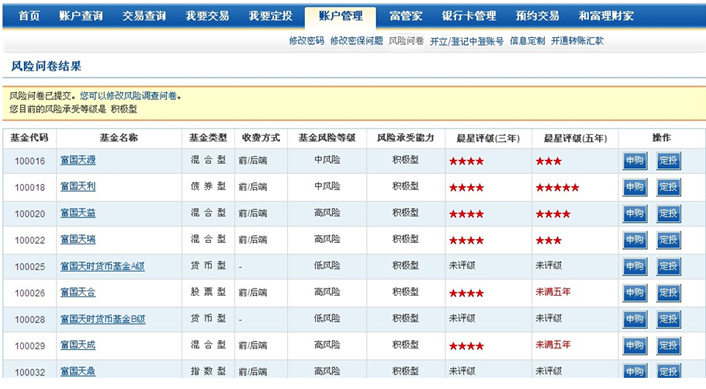Click 定投 button for fund 100026
This screenshot has height=389, width=706.
pos(668,293)
